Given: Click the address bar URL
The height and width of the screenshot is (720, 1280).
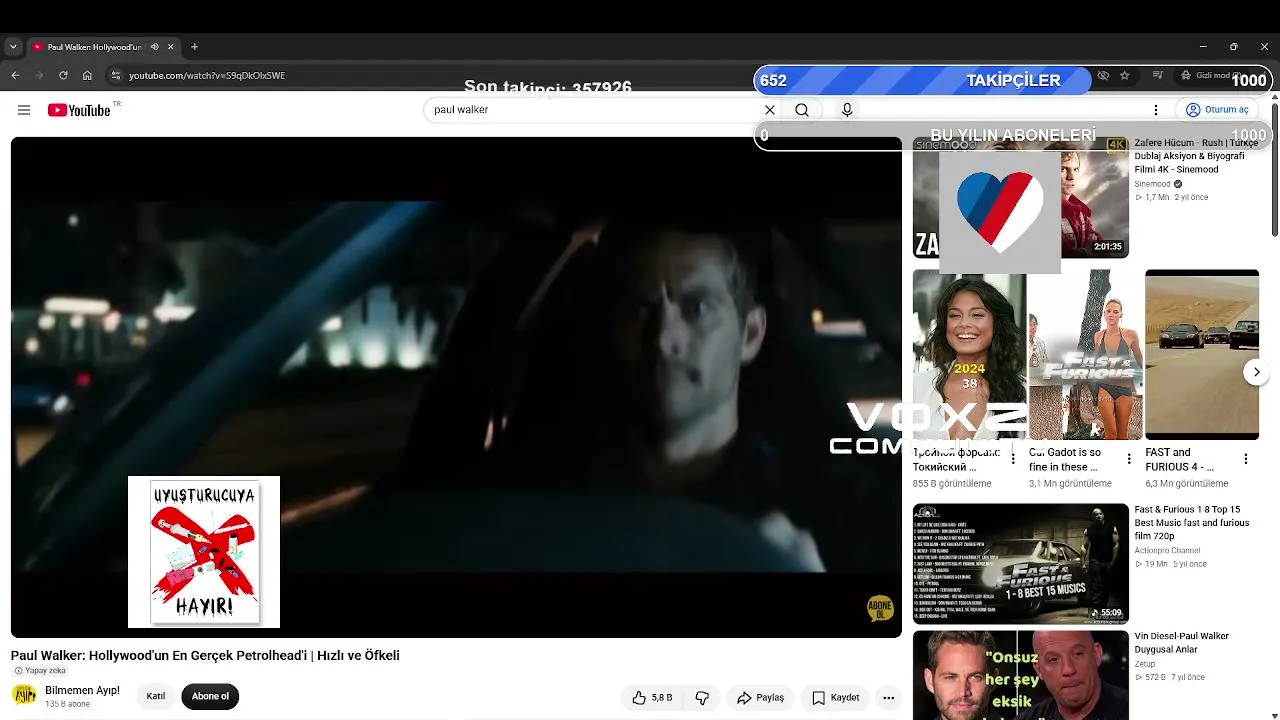Looking at the screenshot, I should 207,75.
